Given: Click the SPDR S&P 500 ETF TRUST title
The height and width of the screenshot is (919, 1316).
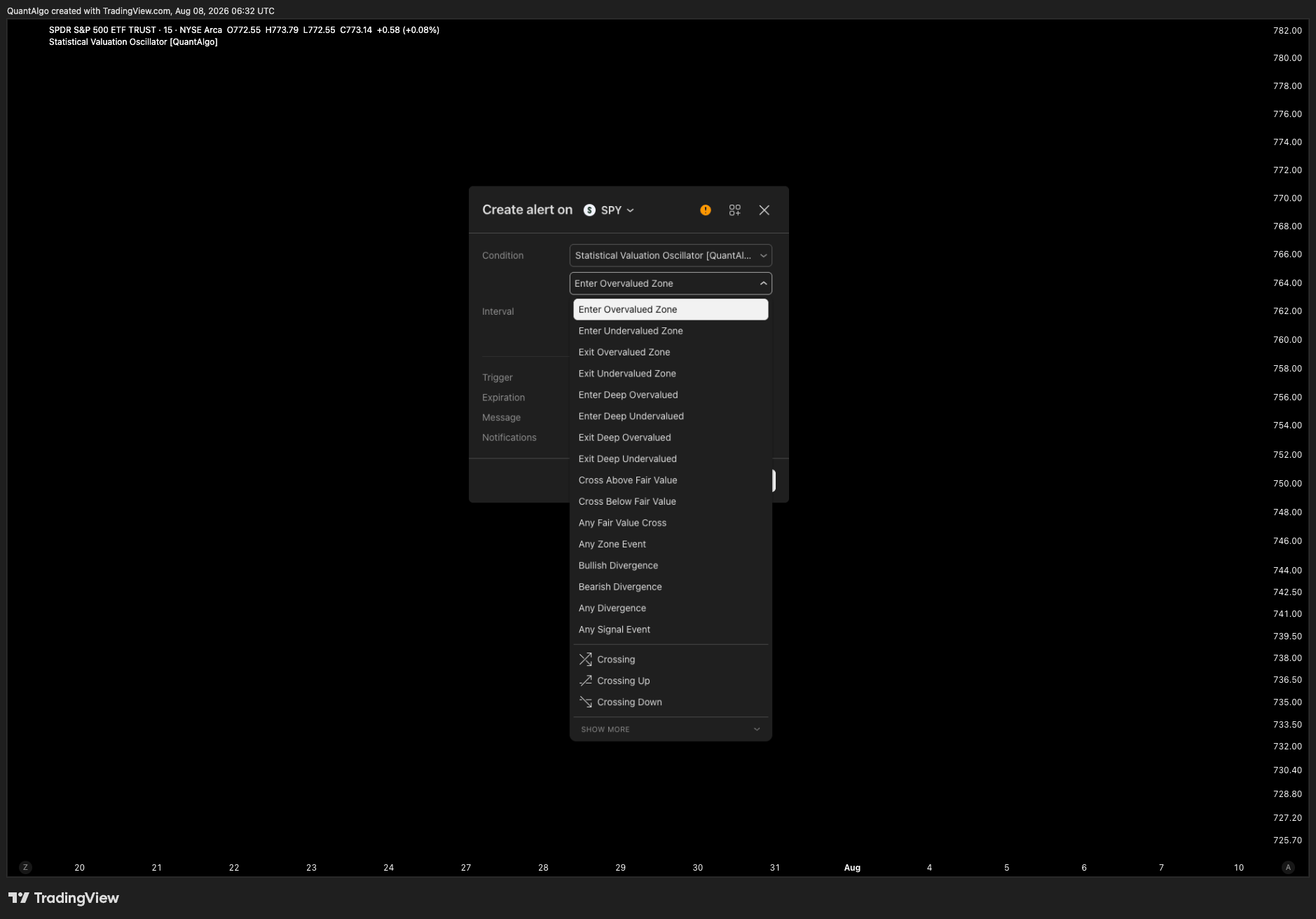Looking at the screenshot, I should pos(102,30).
